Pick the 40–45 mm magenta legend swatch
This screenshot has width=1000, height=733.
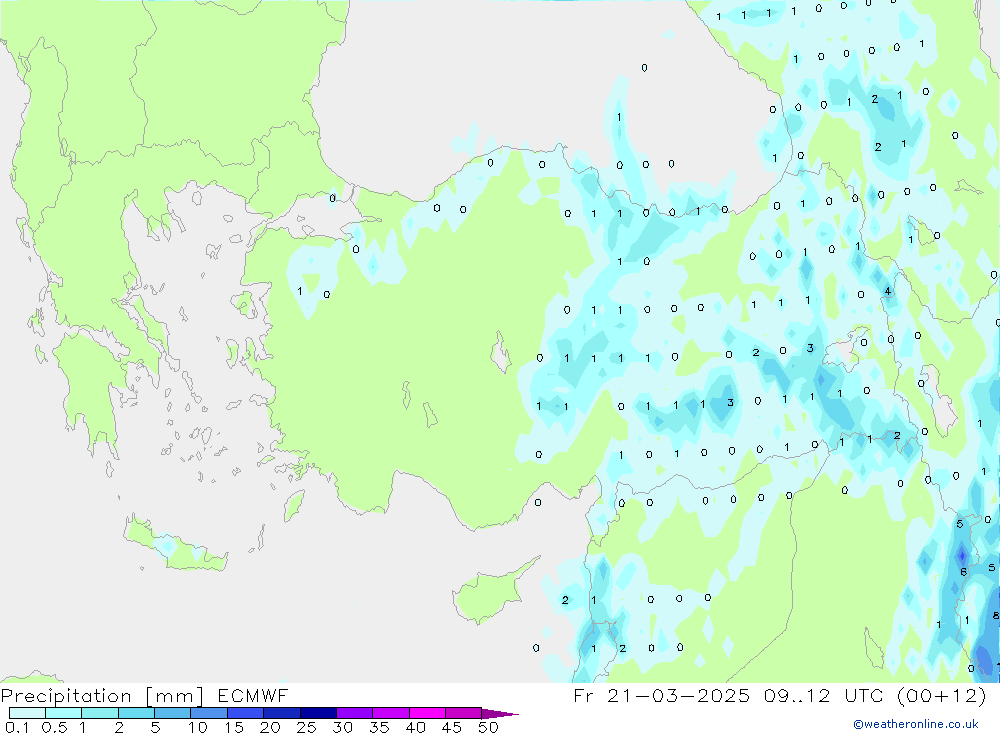[427, 713]
